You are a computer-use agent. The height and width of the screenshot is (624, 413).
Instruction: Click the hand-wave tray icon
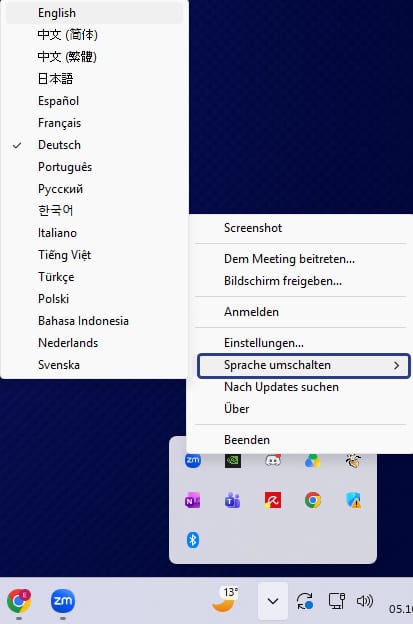coord(353,460)
